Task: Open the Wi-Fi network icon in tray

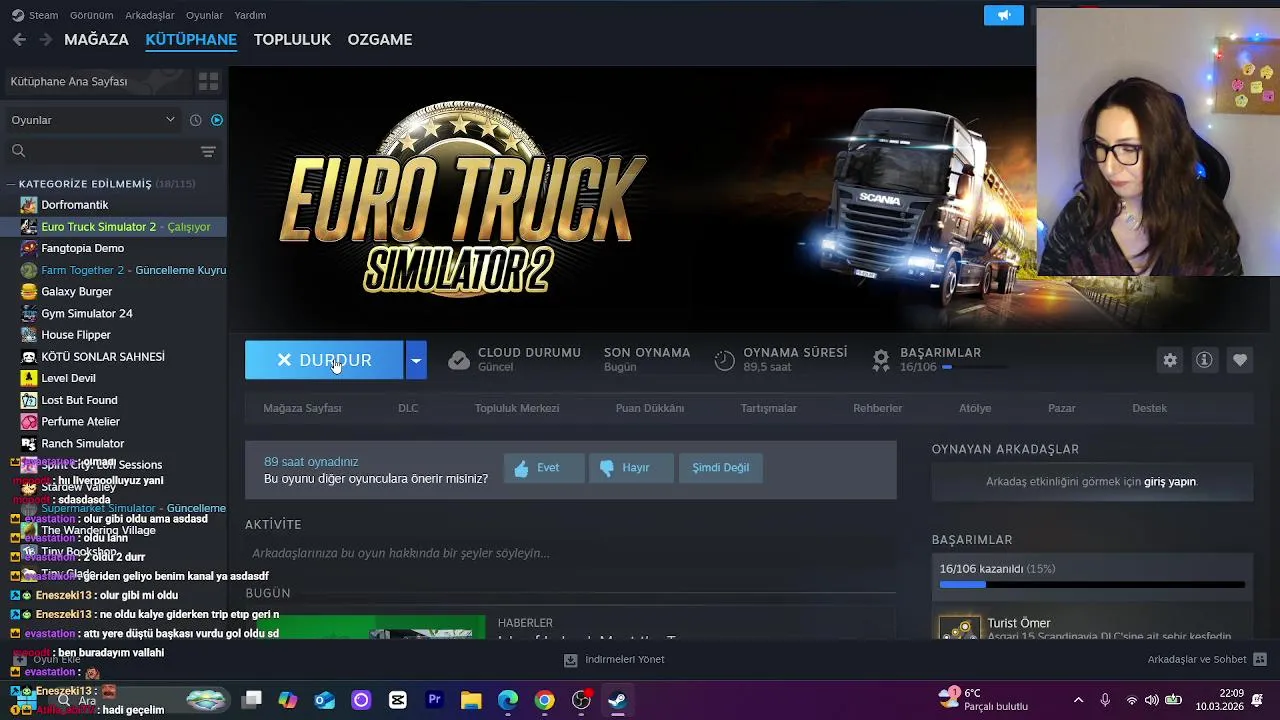Action: click(x=1131, y=700)
